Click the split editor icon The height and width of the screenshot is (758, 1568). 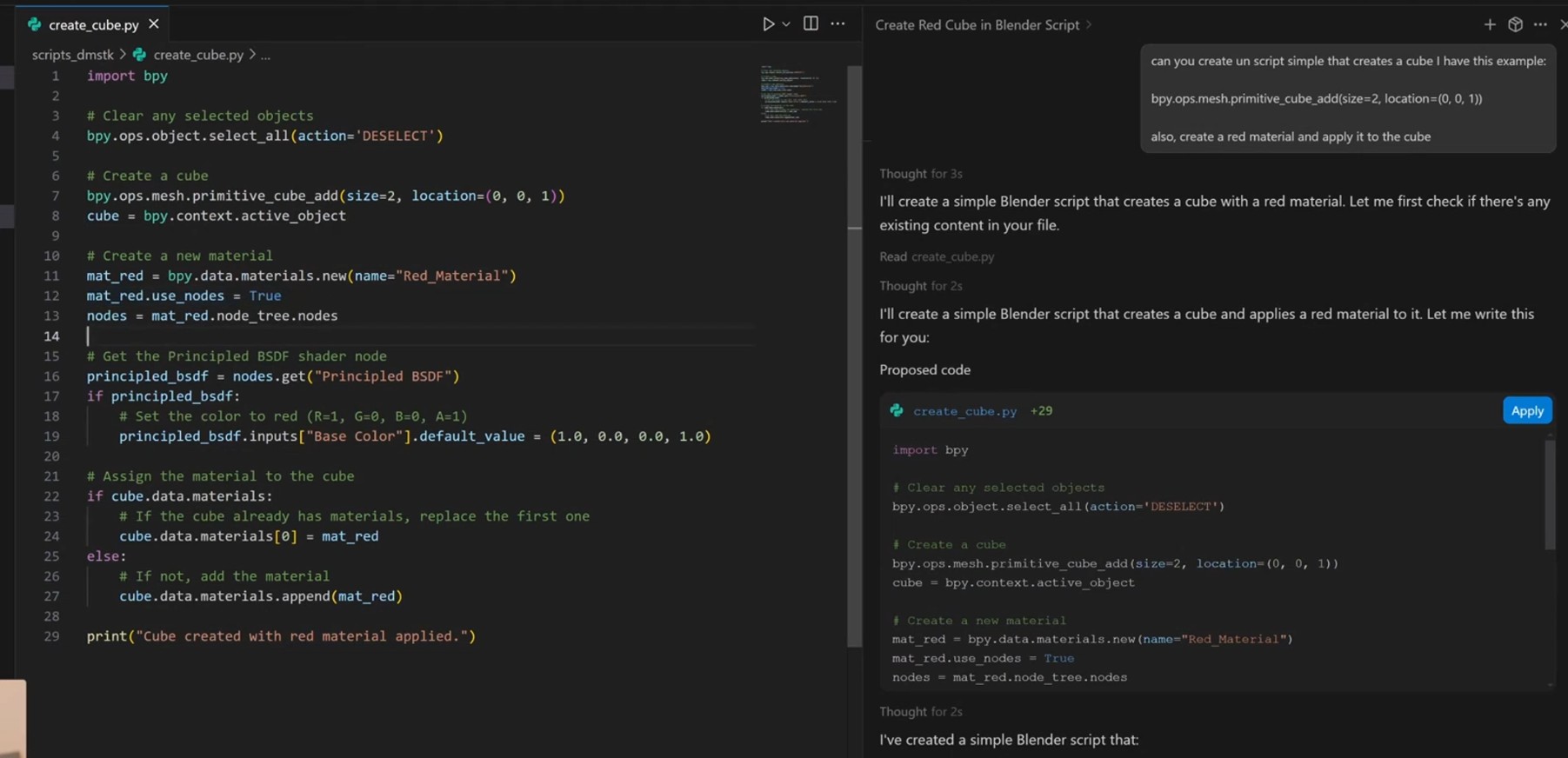(x=811, y=23)
